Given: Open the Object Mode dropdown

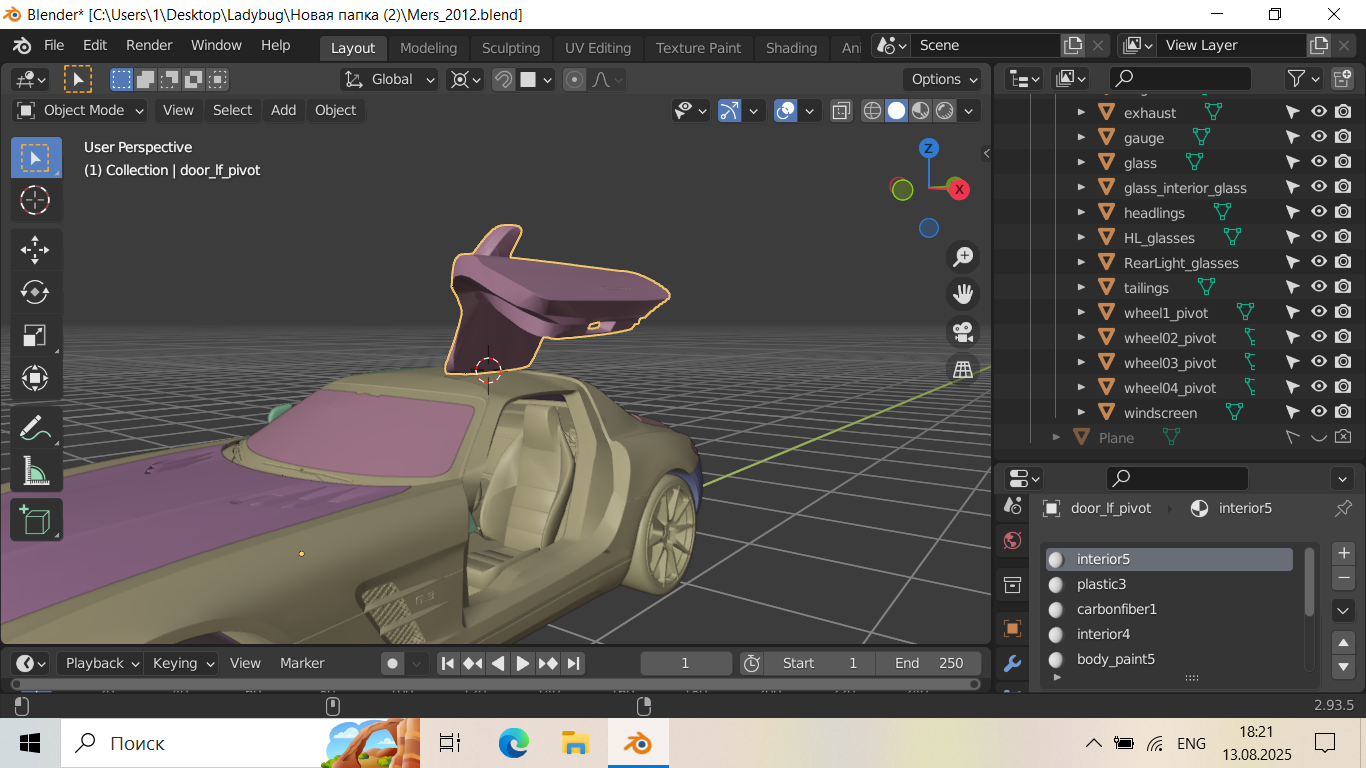Looking at the screenshot, I should tap(82, 110).
